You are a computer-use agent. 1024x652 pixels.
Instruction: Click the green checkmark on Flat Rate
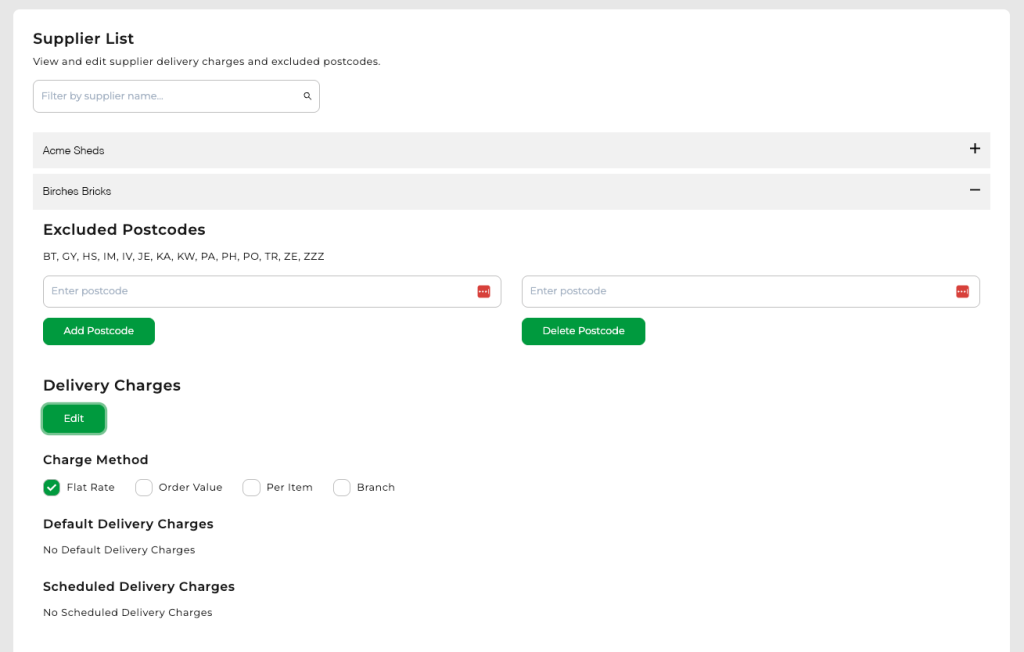[x=51, y=487]
